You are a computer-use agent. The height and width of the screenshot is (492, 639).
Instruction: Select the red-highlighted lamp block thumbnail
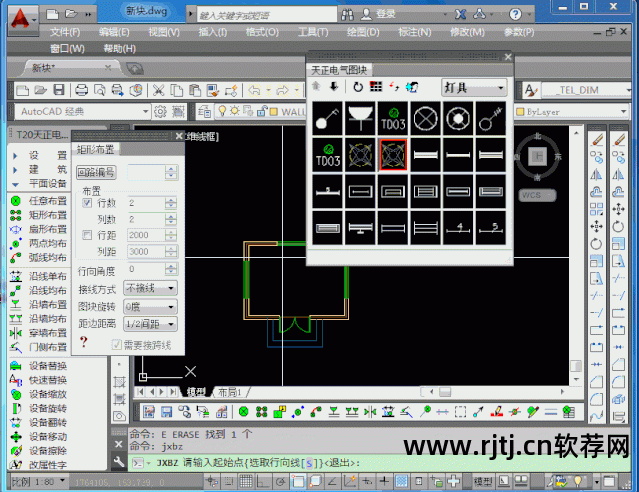point(393,154)
